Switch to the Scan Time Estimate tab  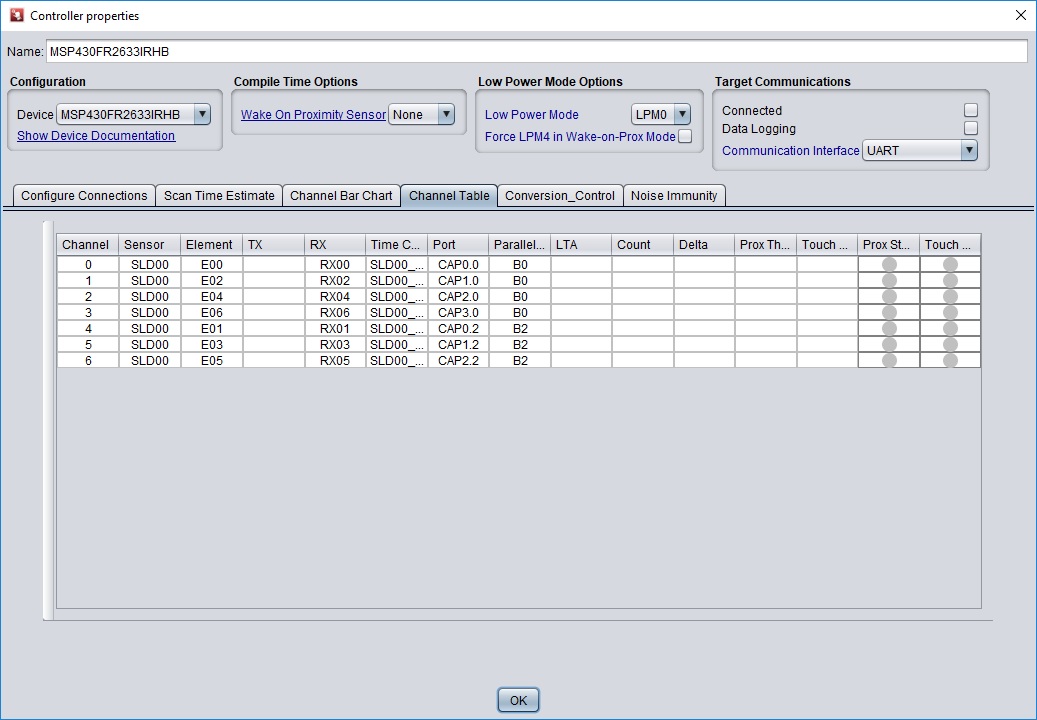(219, 196)
